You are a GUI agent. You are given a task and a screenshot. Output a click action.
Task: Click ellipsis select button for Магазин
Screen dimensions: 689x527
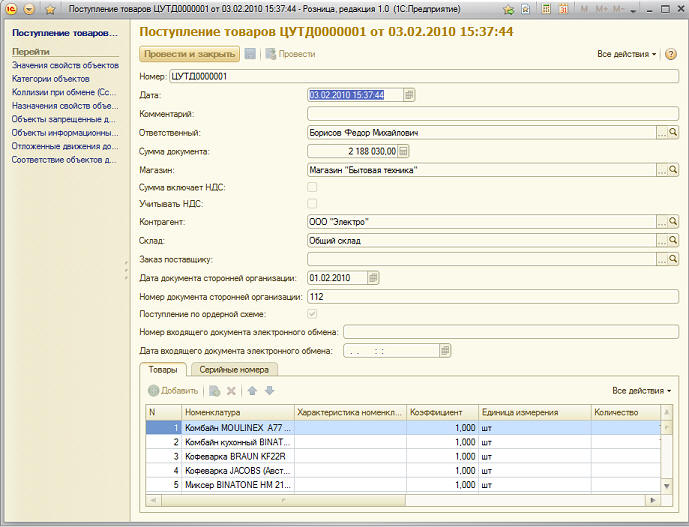(662, 170)
